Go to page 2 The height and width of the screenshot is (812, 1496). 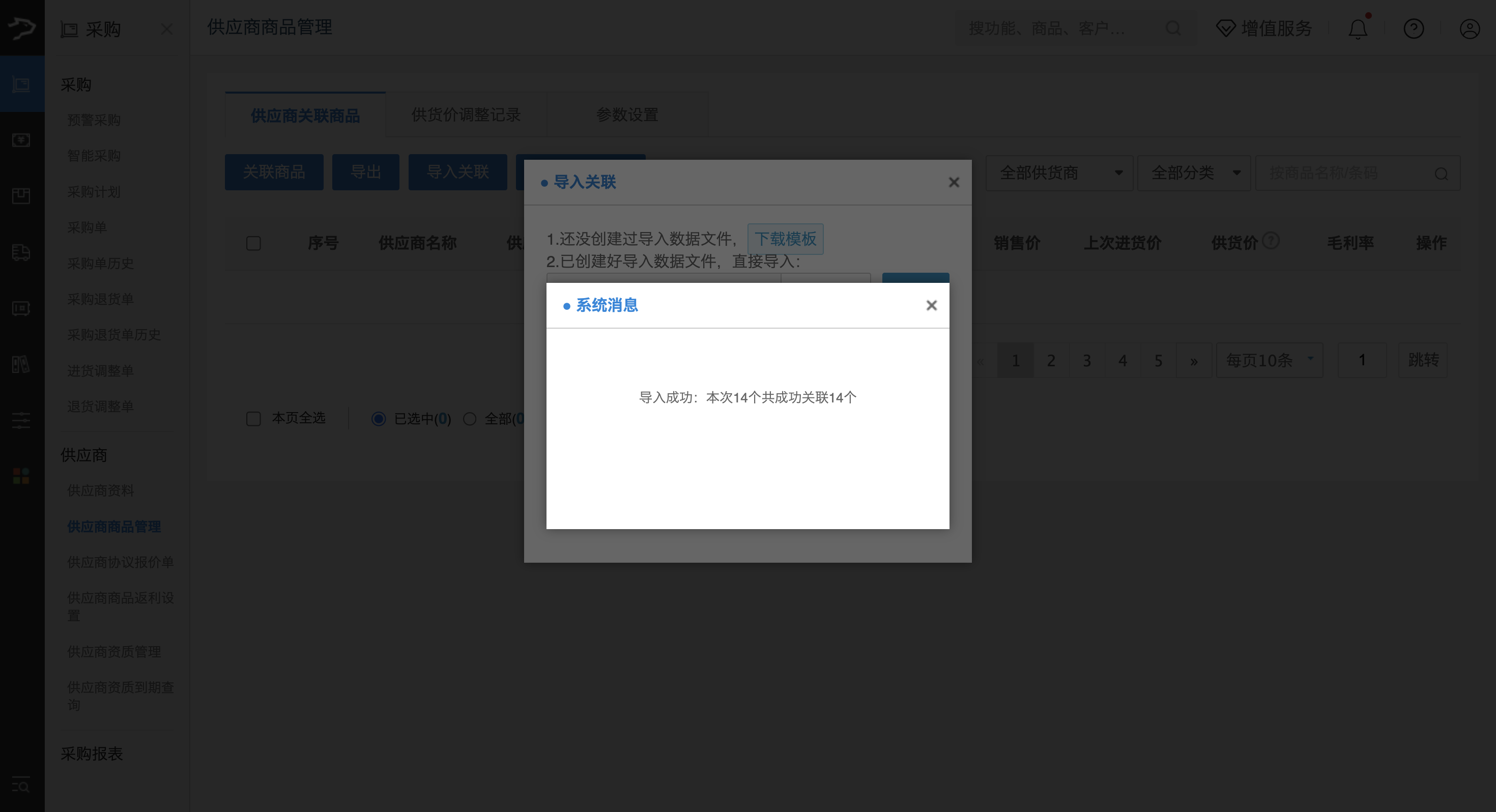(x=1051, y=361)
